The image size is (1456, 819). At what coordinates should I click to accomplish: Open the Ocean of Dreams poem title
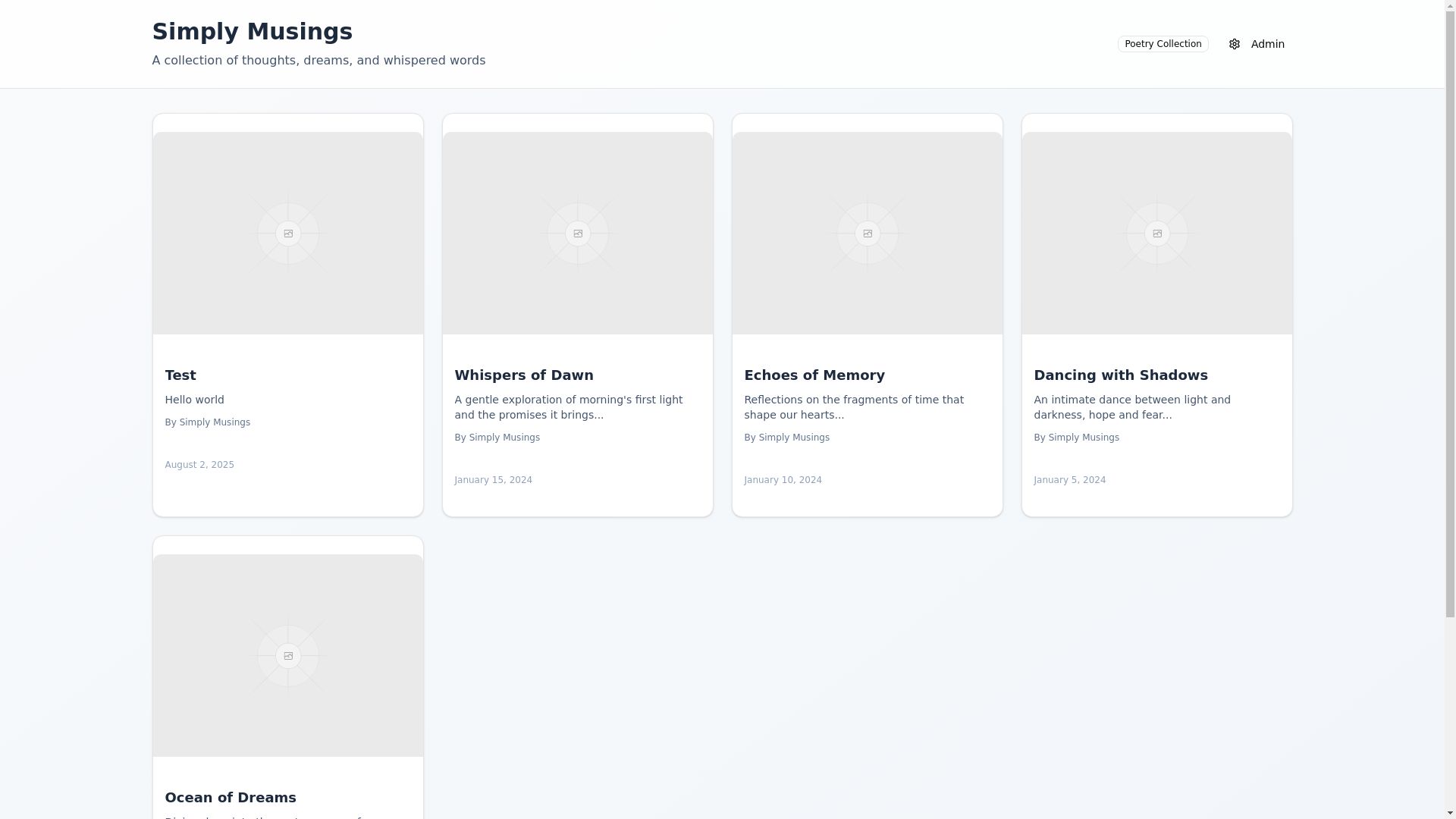[x=231, y=798]
